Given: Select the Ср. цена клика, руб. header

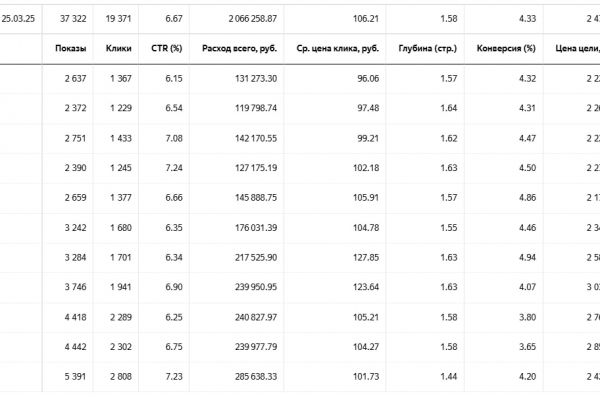Looking at the screenshot, I should (340, 47).
